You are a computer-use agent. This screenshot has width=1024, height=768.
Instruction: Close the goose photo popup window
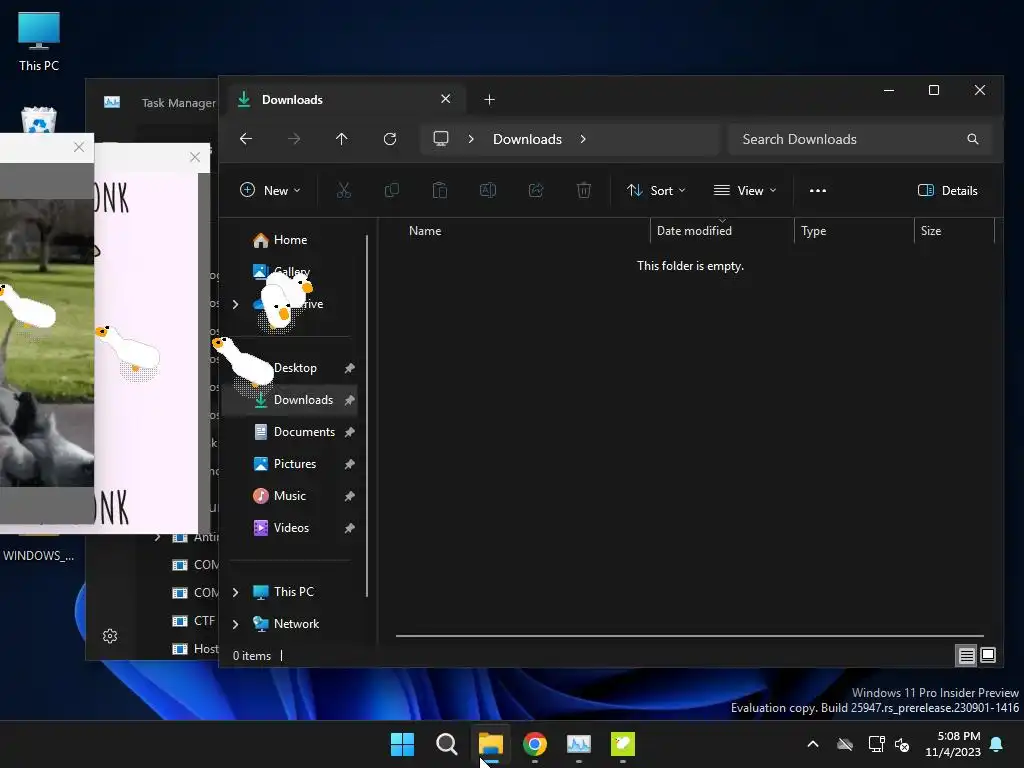[79, 147]
